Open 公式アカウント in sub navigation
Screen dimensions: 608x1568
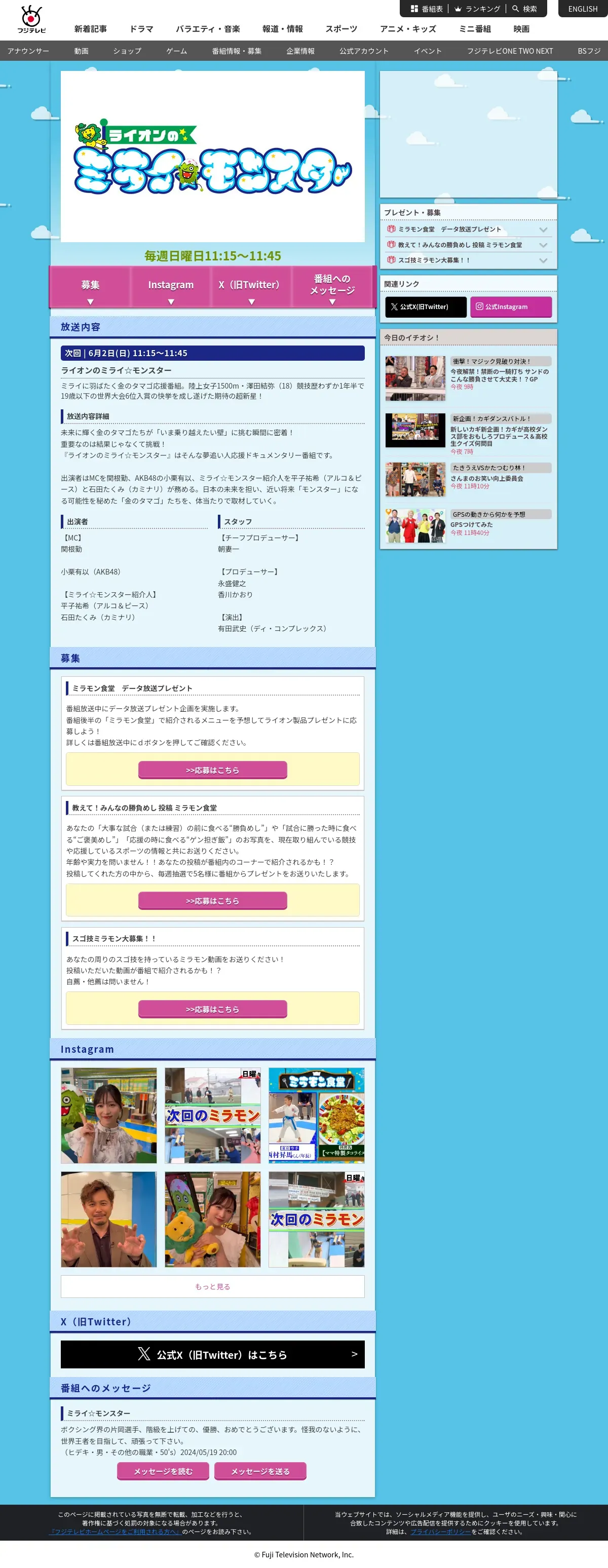point(364,51)
